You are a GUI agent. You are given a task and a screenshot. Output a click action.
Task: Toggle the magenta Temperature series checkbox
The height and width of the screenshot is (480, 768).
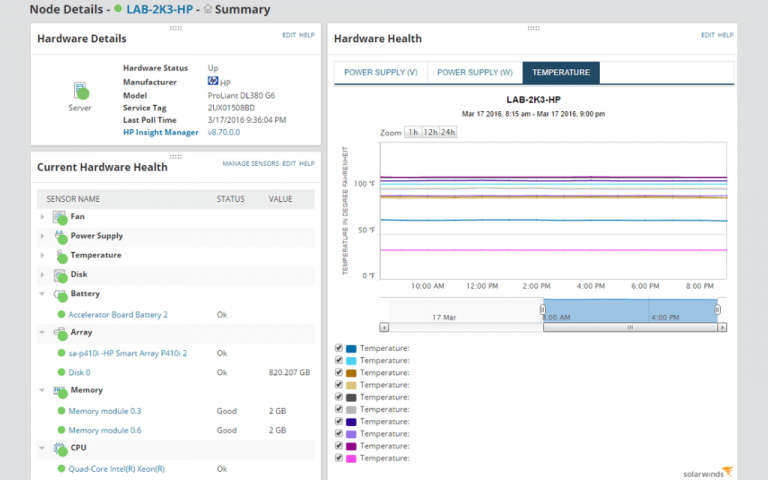(x=339, y=458)
